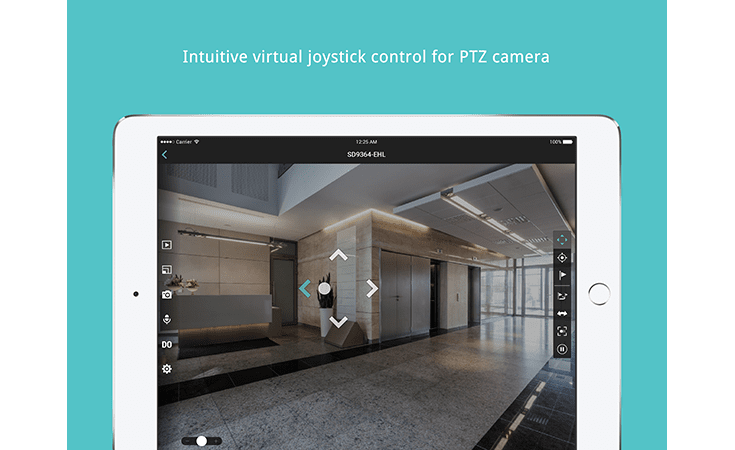Pan camera down with the down chevron
Screen dimensions: 735x450
[x=339, y=322]
